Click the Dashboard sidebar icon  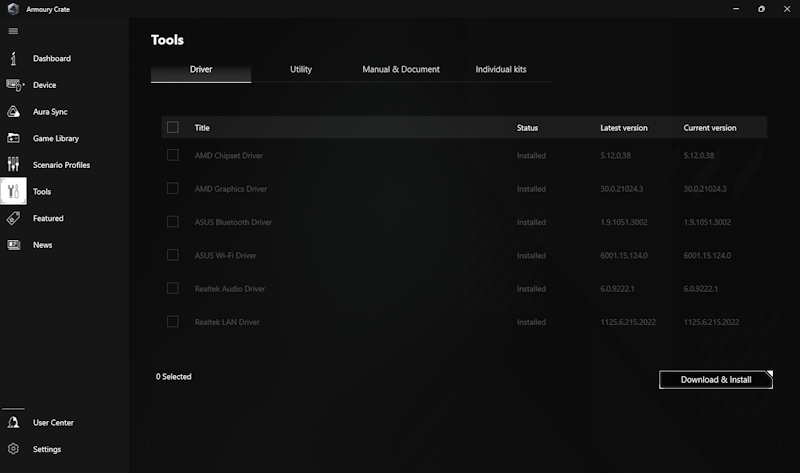tap(13, 59)
